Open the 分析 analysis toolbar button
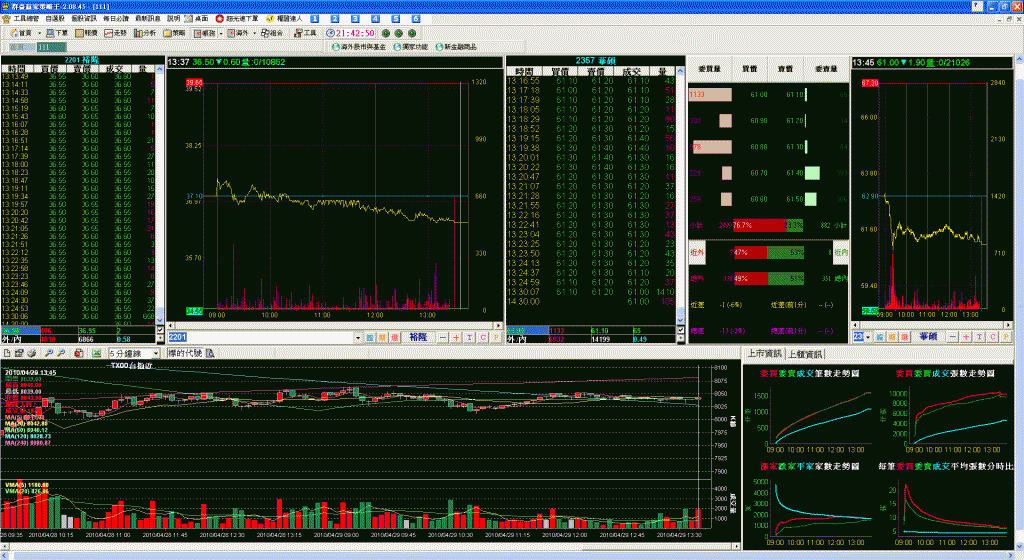Screen dimensions: 1024x560 point(144,33)
